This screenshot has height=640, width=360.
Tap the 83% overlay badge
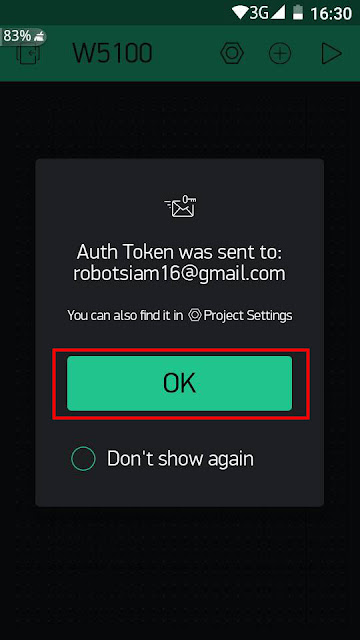(23, 36)
